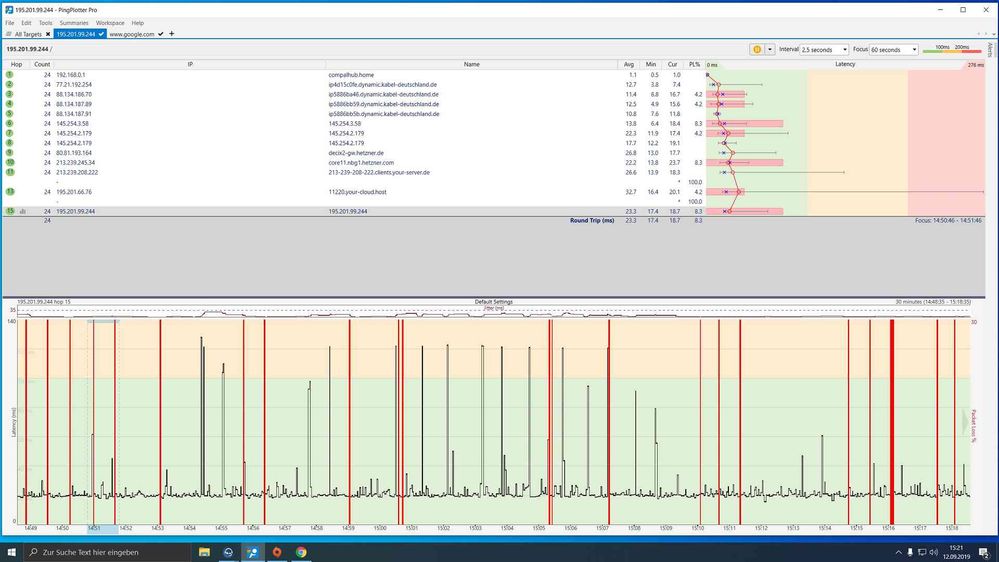The width and height of the screenshot is (999, 562).
Task: Open the dropdown arrow next to pause button
Action: tap(770, 49)
